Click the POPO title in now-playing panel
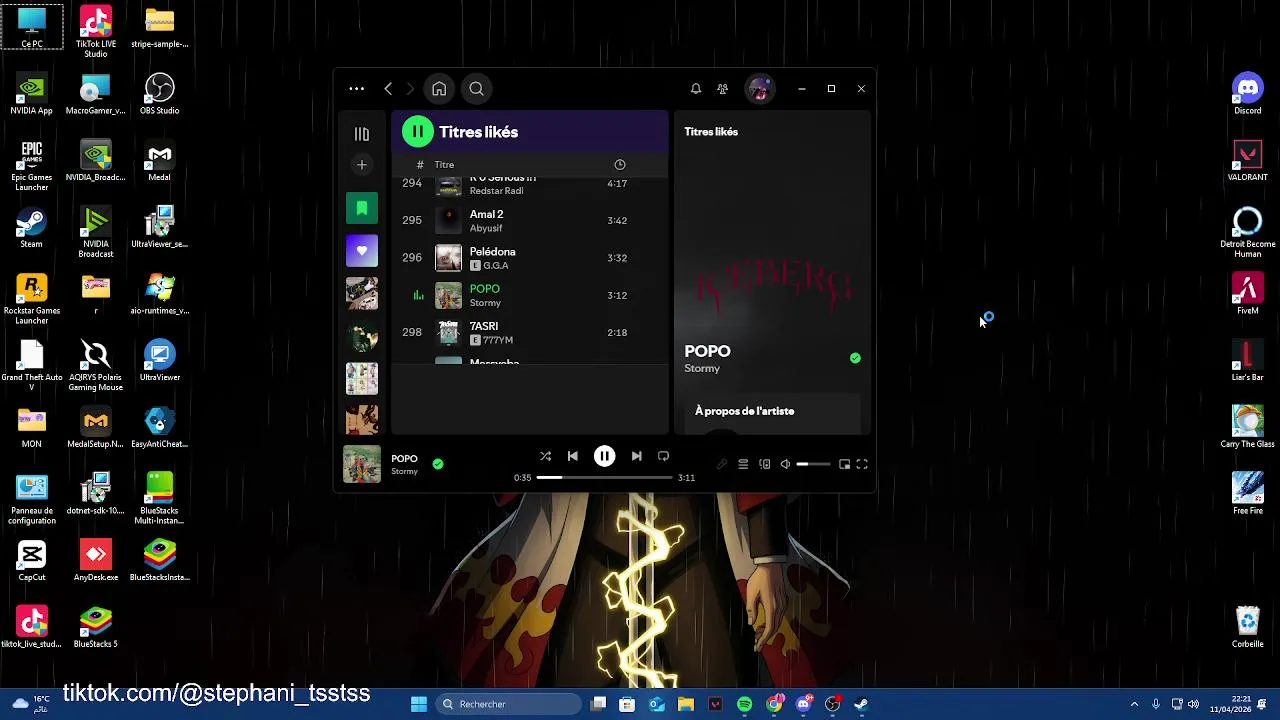Screen dimensions: 1280x720 (x=707, y=351)
